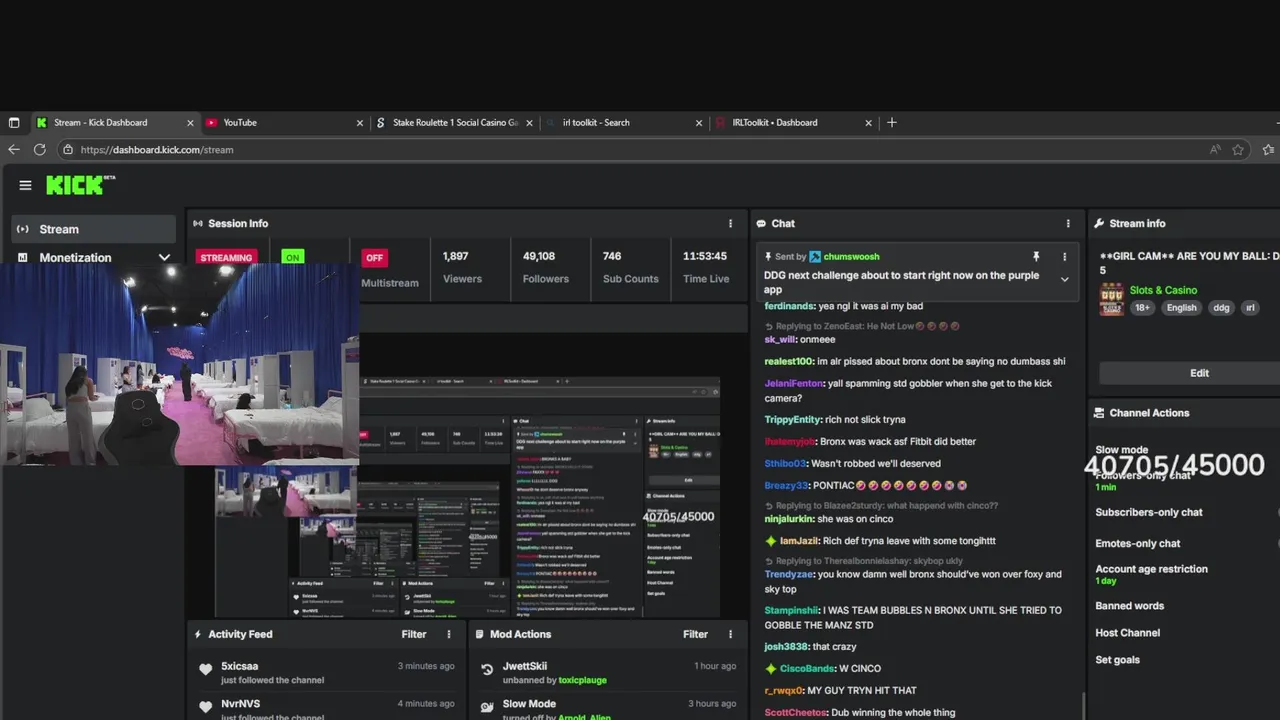This screenshot has width=1280, height=720.
Task: Click Subscribers-only chat setting
Action: (1149, 512)
